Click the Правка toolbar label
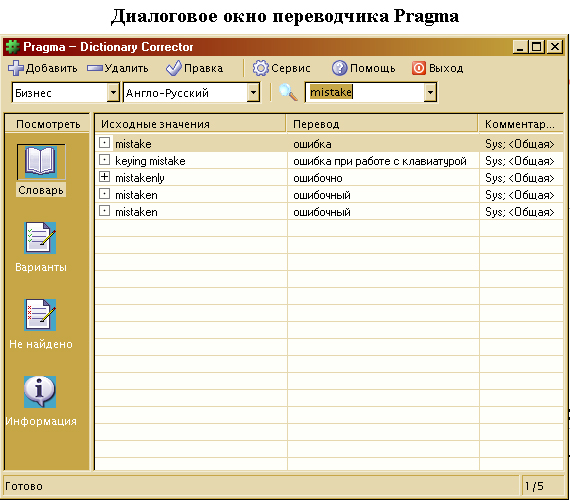This screenshot has height=500, width=570. pos(204,68)
